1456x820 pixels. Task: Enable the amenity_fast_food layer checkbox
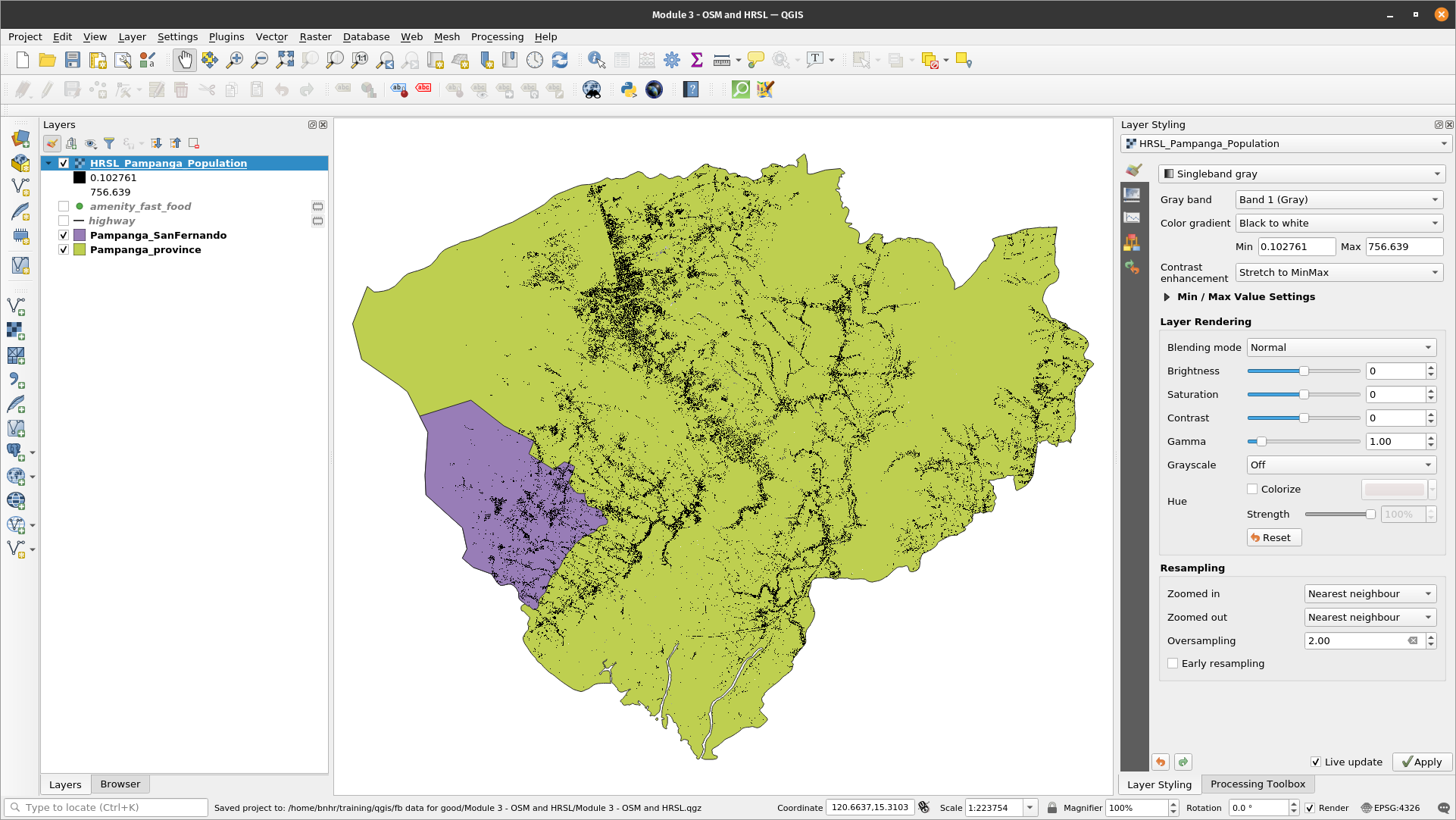tap(64, 206)
